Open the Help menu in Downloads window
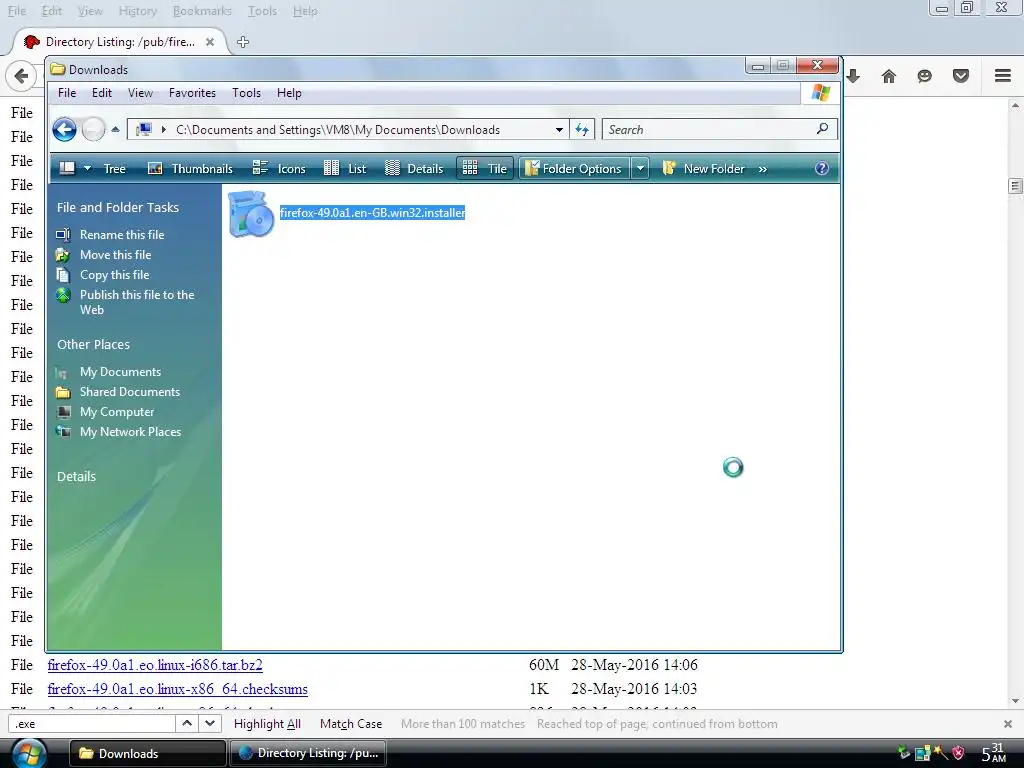Screen dimensions: 1024x768 [x=289, y=93]
